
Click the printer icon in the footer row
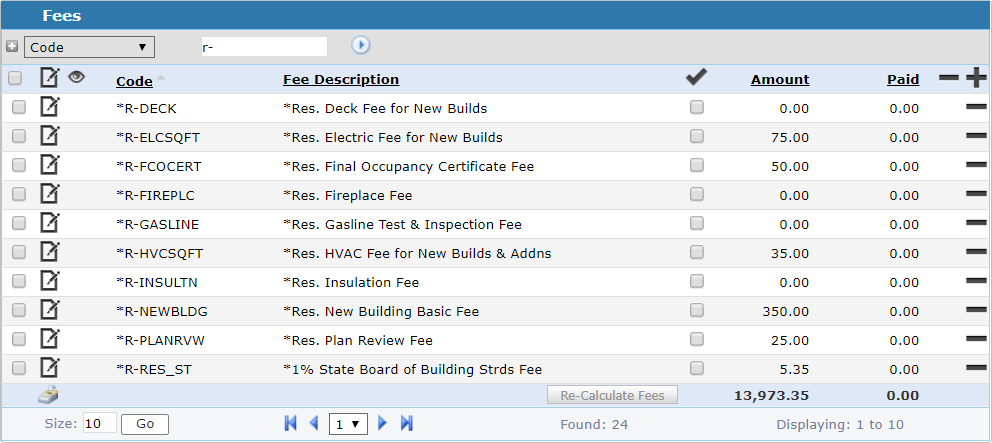click(x=49, y=395)
